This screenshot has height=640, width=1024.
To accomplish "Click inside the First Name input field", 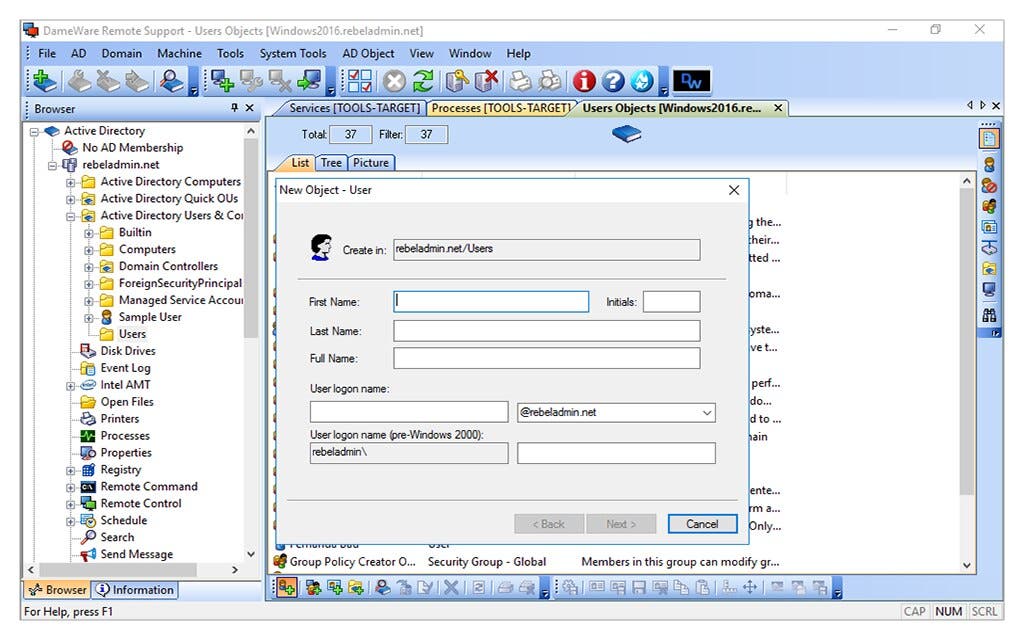I will coord(490,301).
